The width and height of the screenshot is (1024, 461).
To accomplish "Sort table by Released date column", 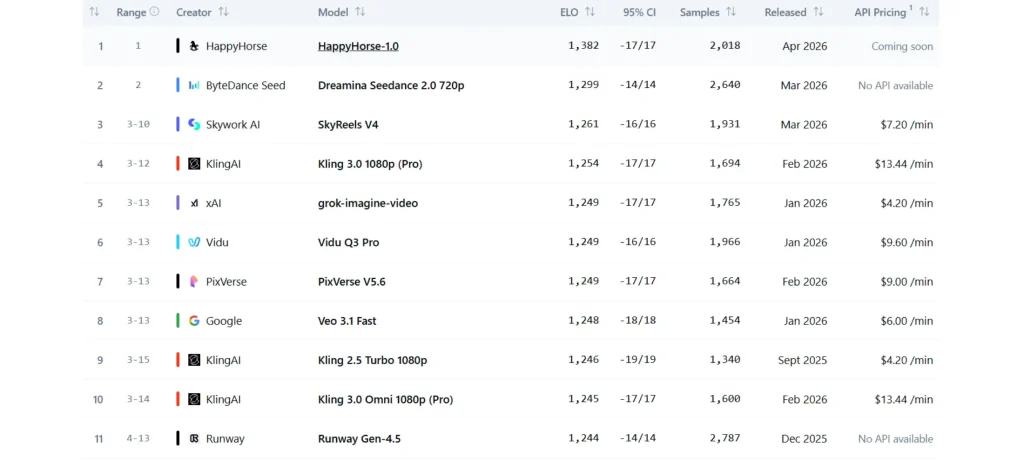I will [818, 12].
